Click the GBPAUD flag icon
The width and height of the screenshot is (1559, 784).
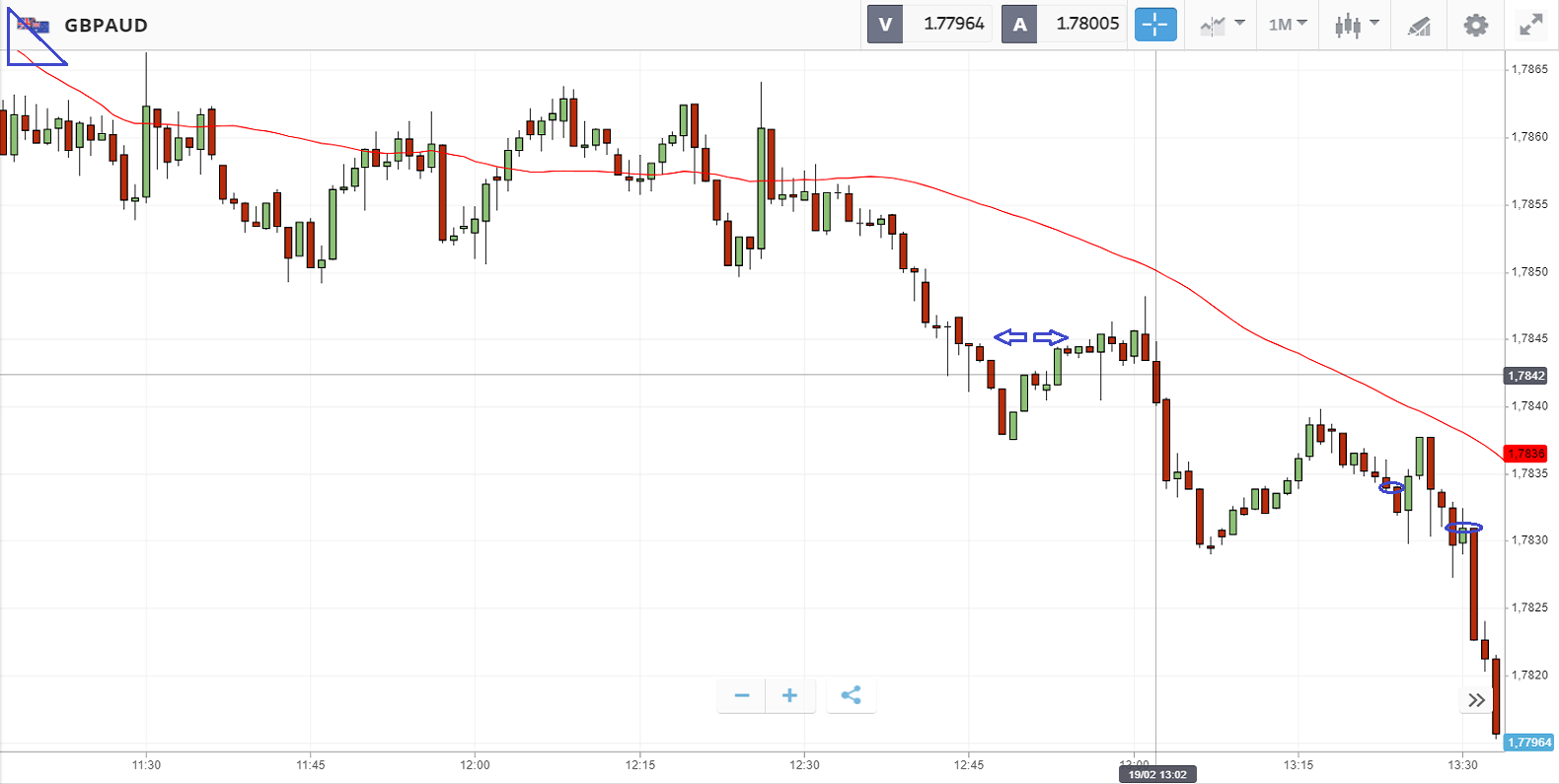click(x=33, y=25)
